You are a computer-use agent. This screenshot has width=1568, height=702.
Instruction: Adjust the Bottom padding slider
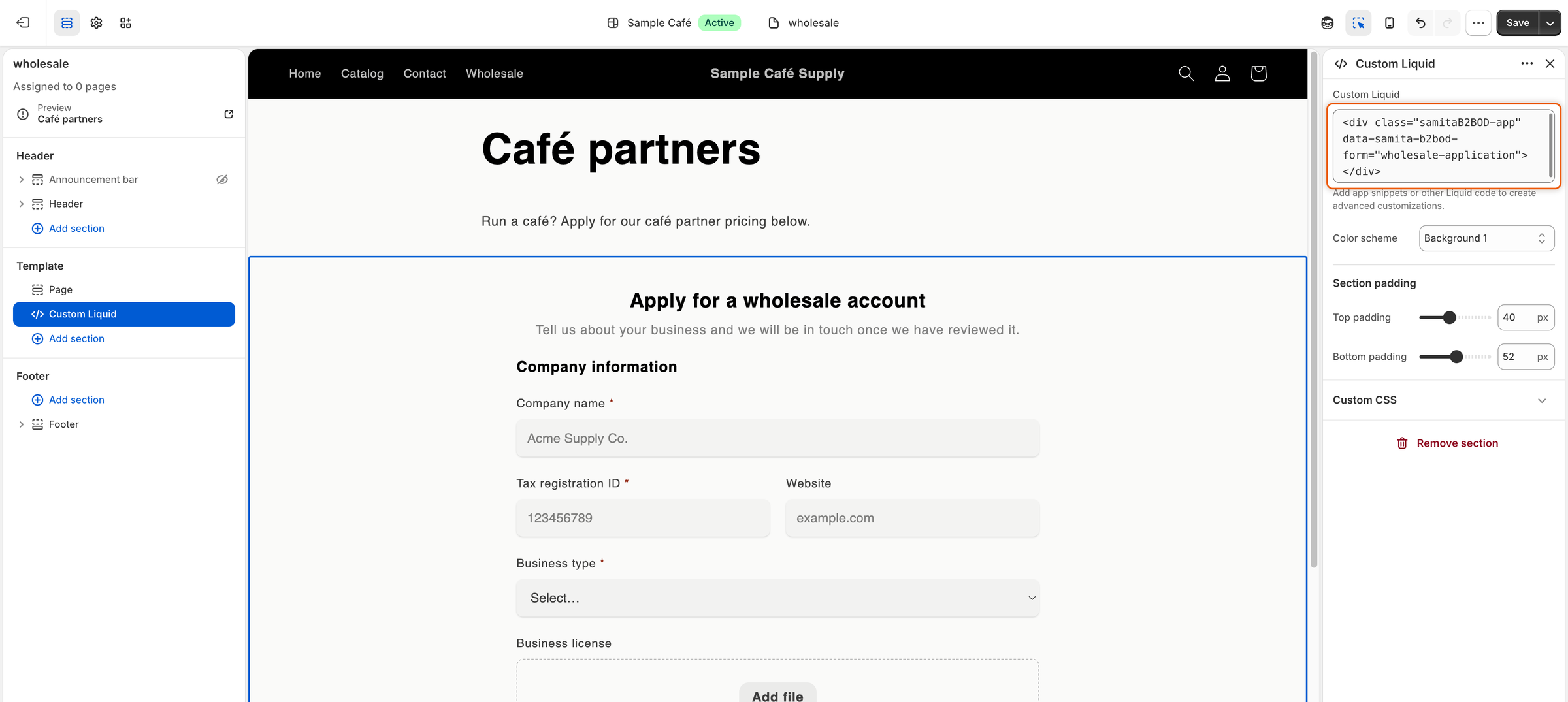pos(1456,357)
